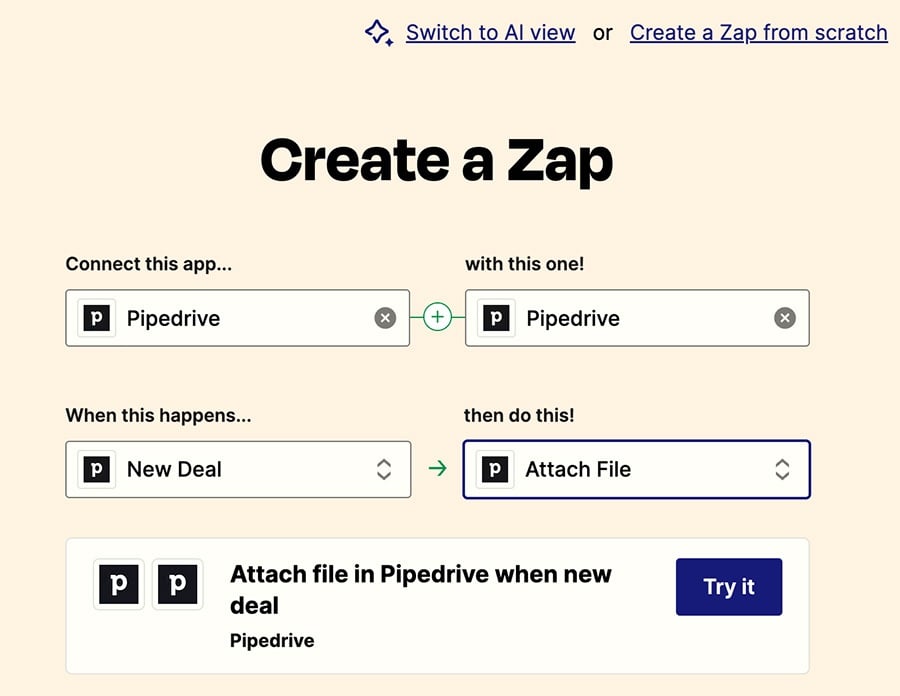This screenshot has width=900, height=696.
Task: Click the Pipedrive logo in the first app field
Action: point(96,318)
